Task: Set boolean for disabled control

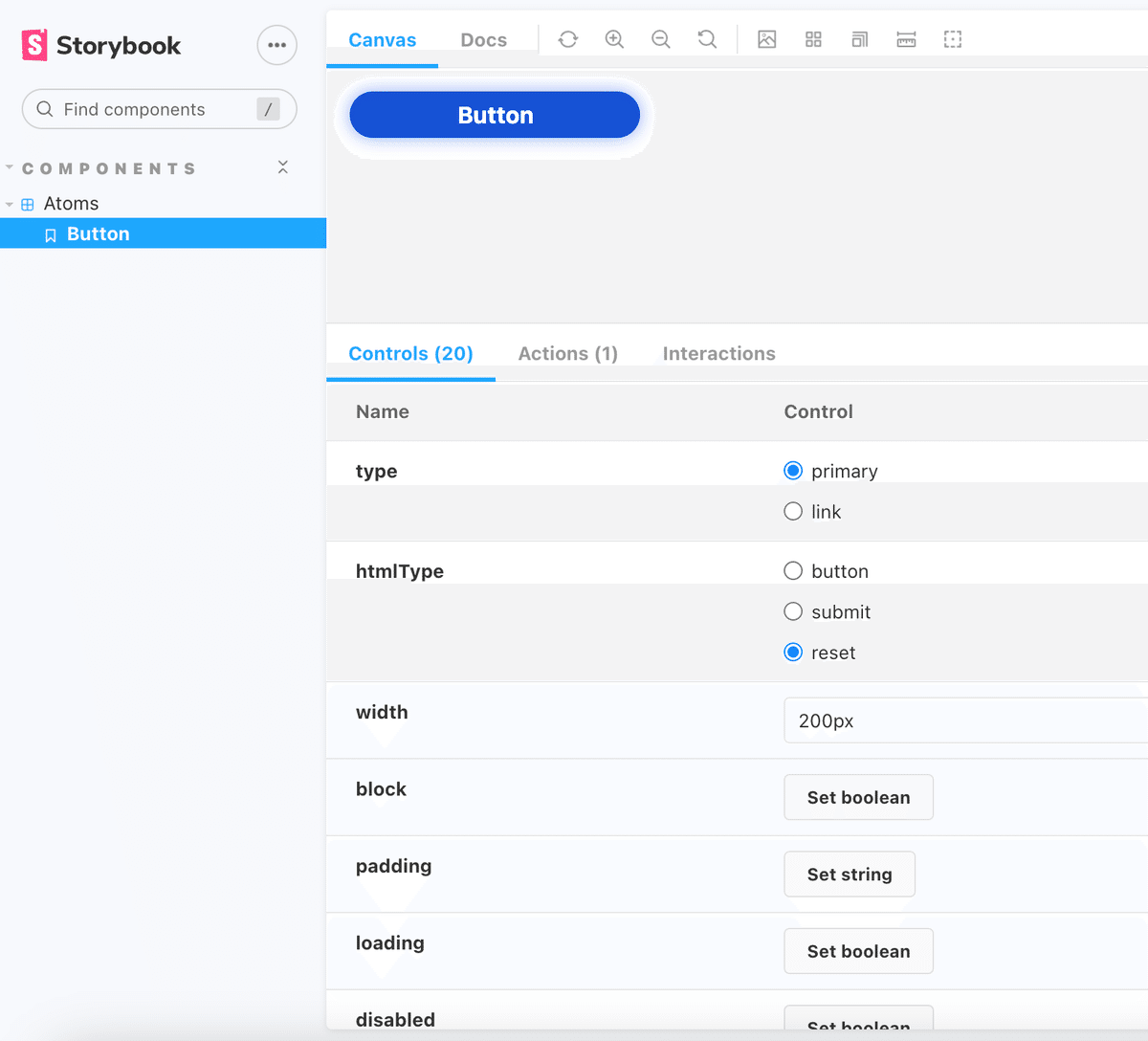Action: click(859, 1018)
